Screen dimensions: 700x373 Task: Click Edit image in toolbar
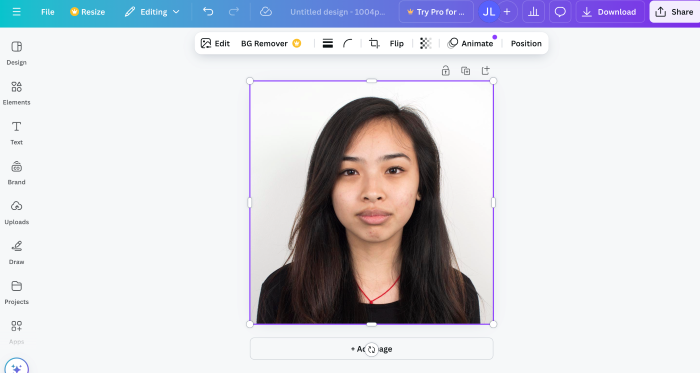(215, 43)
